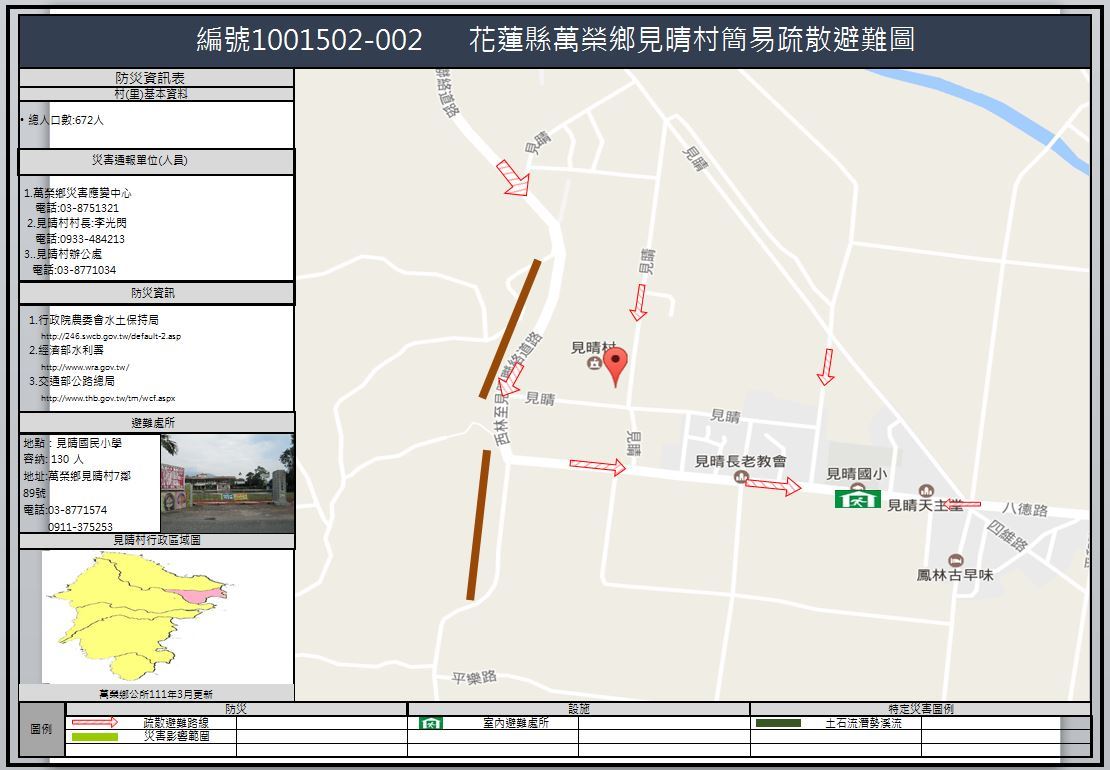The height and width of the screenshot is (770, 1110).
Task: Click the upper brown debris-flow line on map
Action: 510,329
